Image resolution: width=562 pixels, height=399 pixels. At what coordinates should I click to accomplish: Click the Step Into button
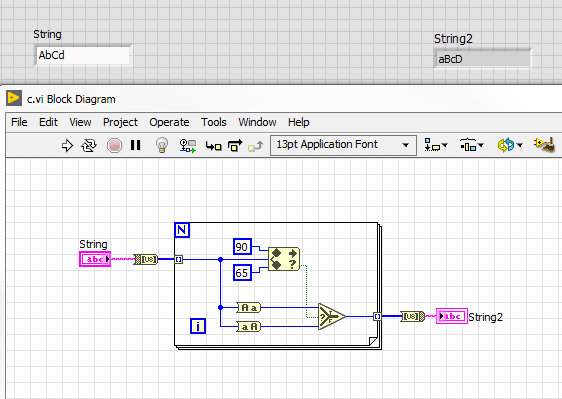coord(214,146)
